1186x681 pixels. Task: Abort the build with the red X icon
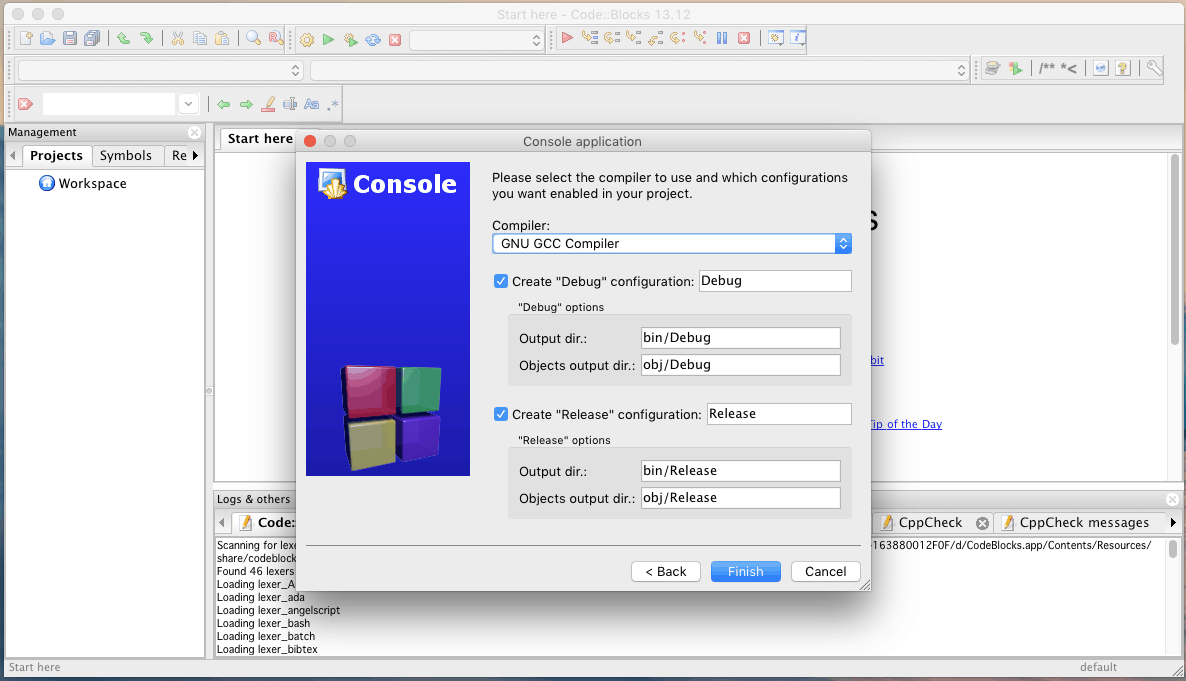[396, 40]
